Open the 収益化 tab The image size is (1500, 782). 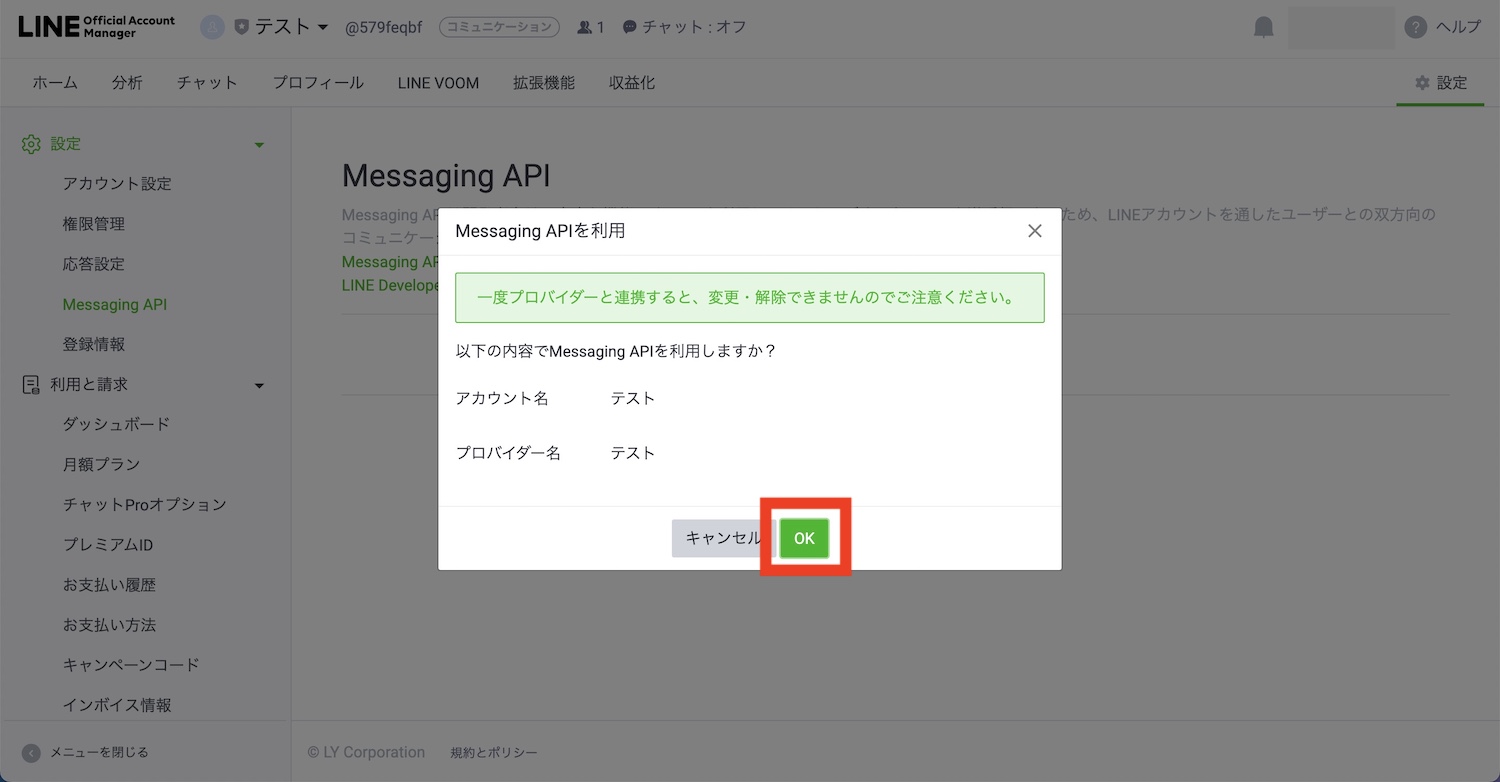coord(632,83)
